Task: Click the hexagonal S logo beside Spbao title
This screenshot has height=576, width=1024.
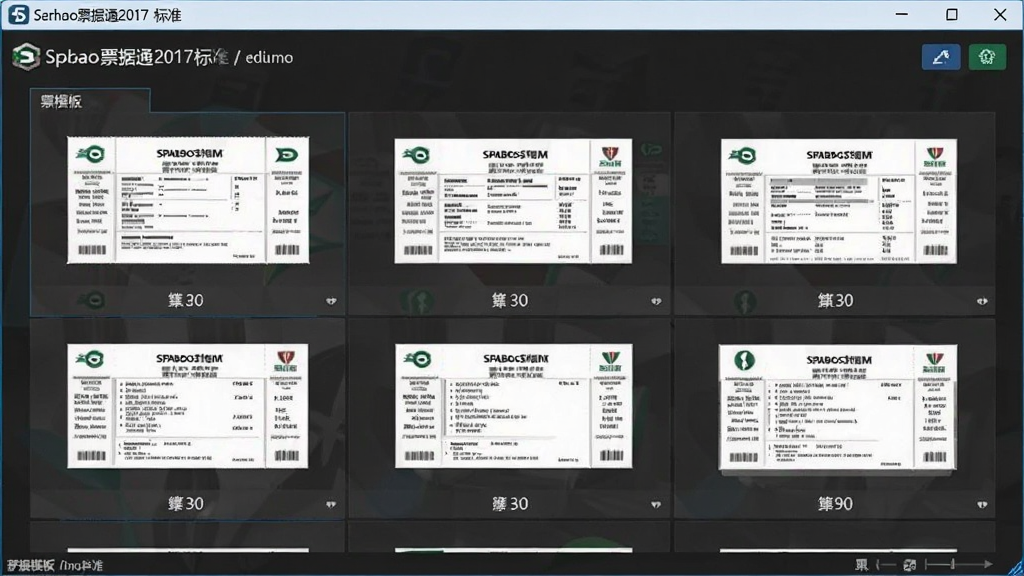Action: pyautogui.click(x=26, y=57)
